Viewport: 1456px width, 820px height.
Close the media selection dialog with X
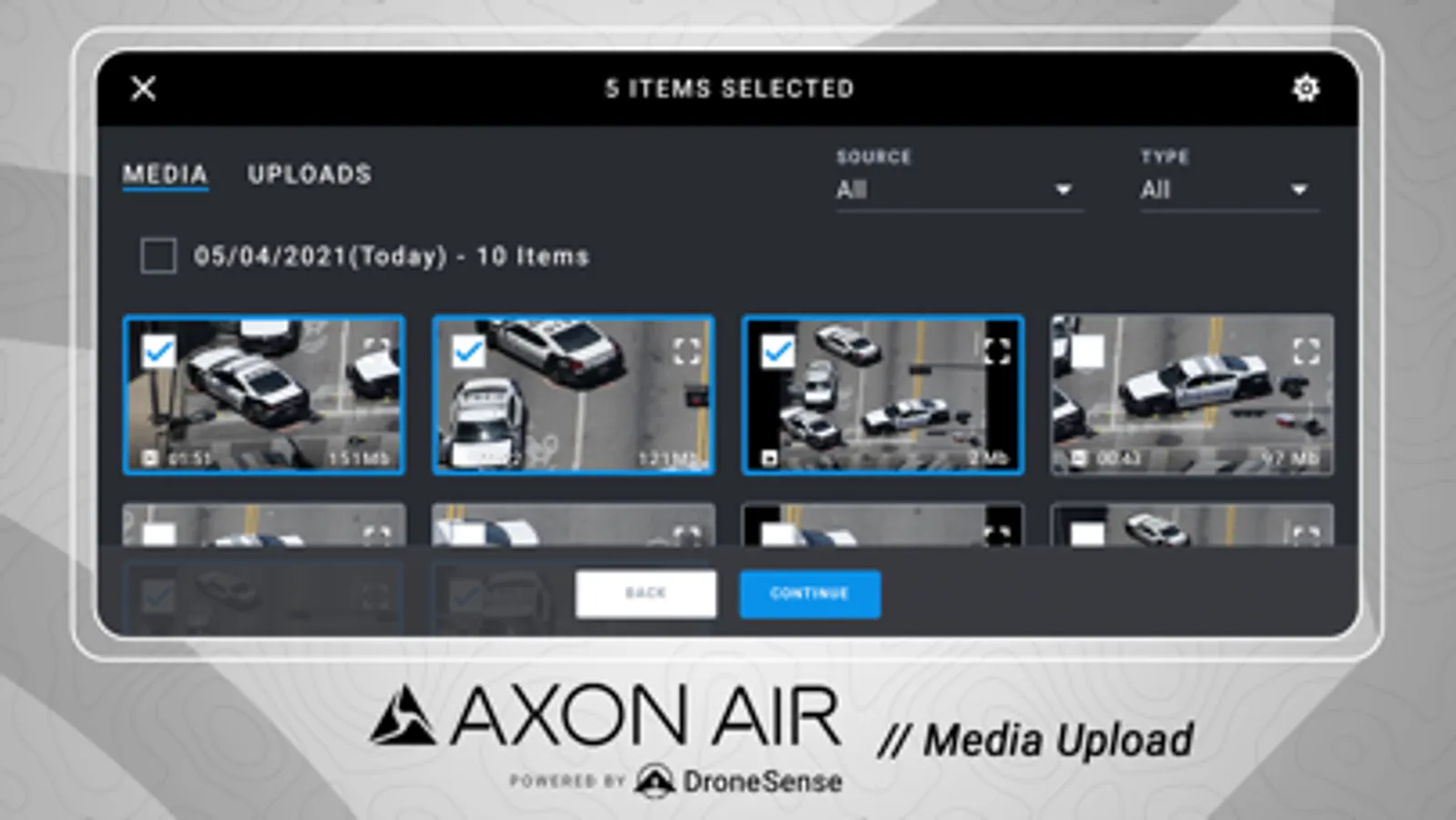143,88
